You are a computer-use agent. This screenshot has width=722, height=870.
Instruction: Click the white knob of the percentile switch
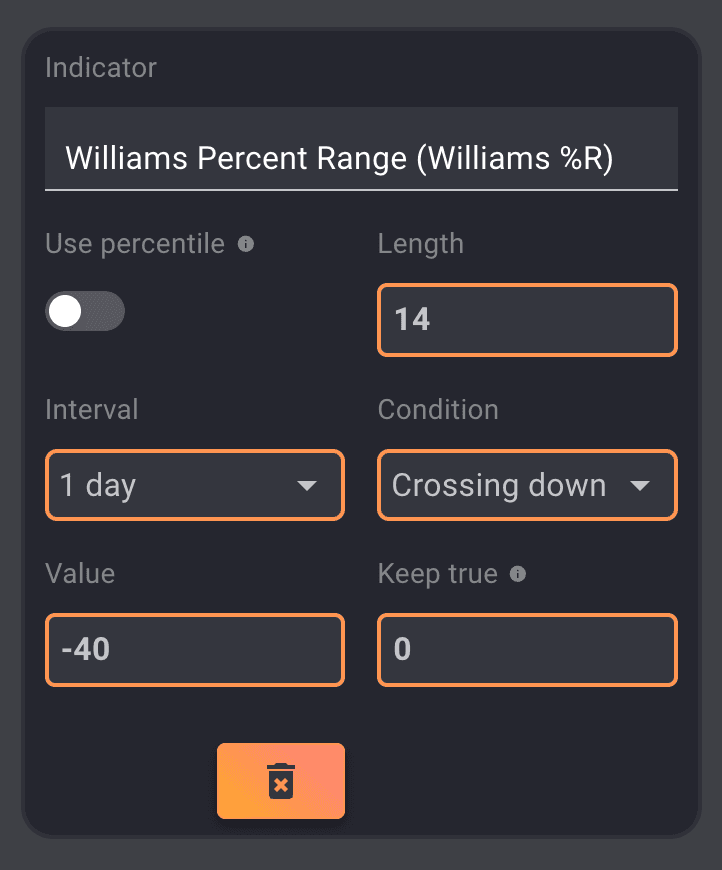(x=65, y=312)
